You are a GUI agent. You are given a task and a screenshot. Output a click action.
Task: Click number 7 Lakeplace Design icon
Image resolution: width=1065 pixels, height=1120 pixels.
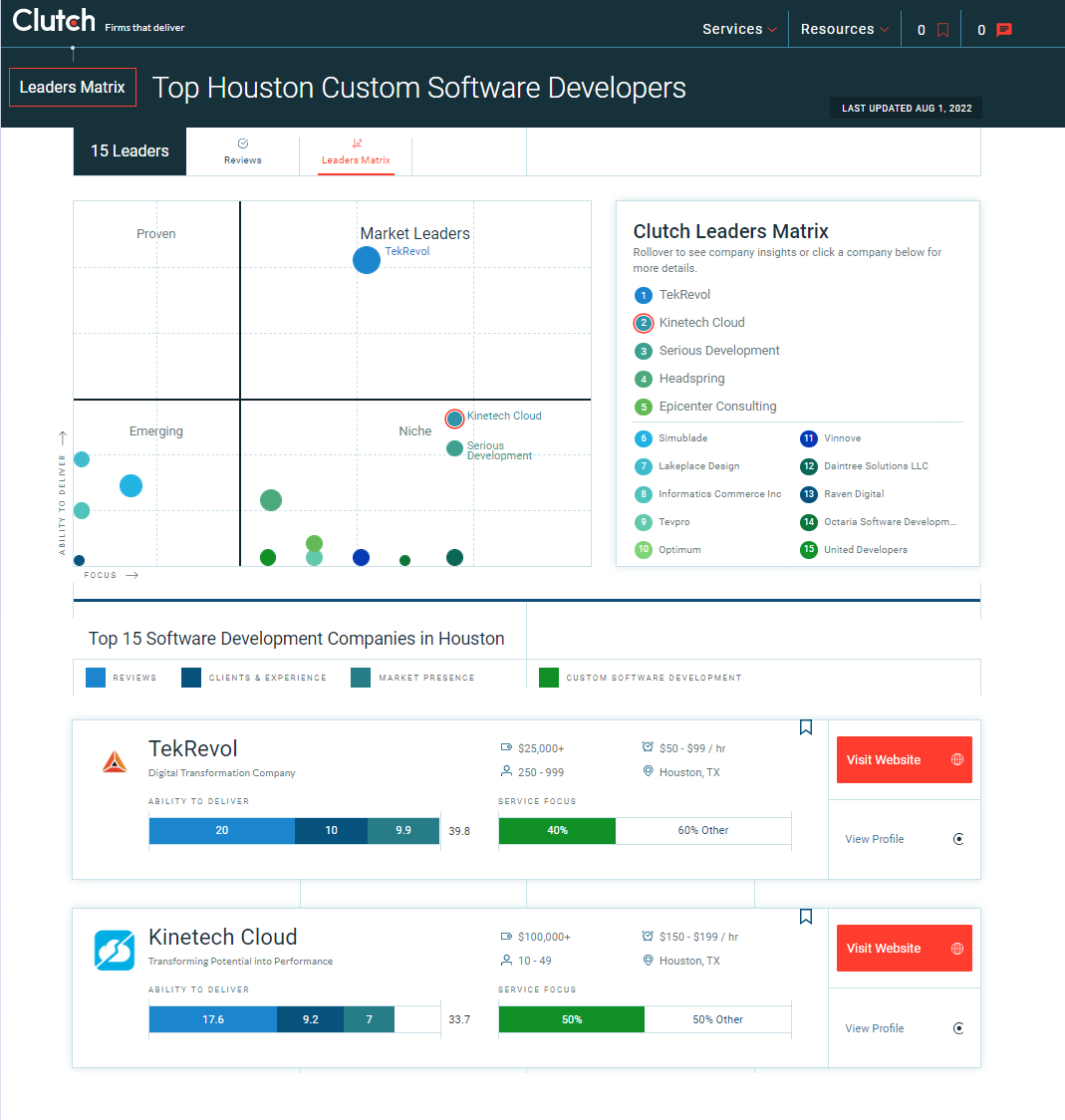tap(644, 466)
